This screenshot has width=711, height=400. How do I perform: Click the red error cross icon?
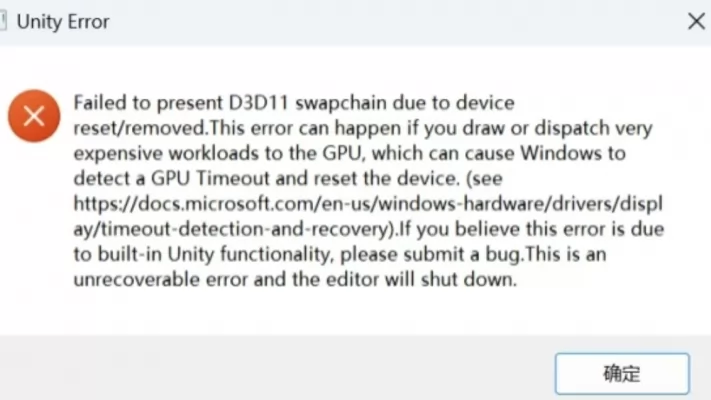pyautogui.click(x=34, y=116)
